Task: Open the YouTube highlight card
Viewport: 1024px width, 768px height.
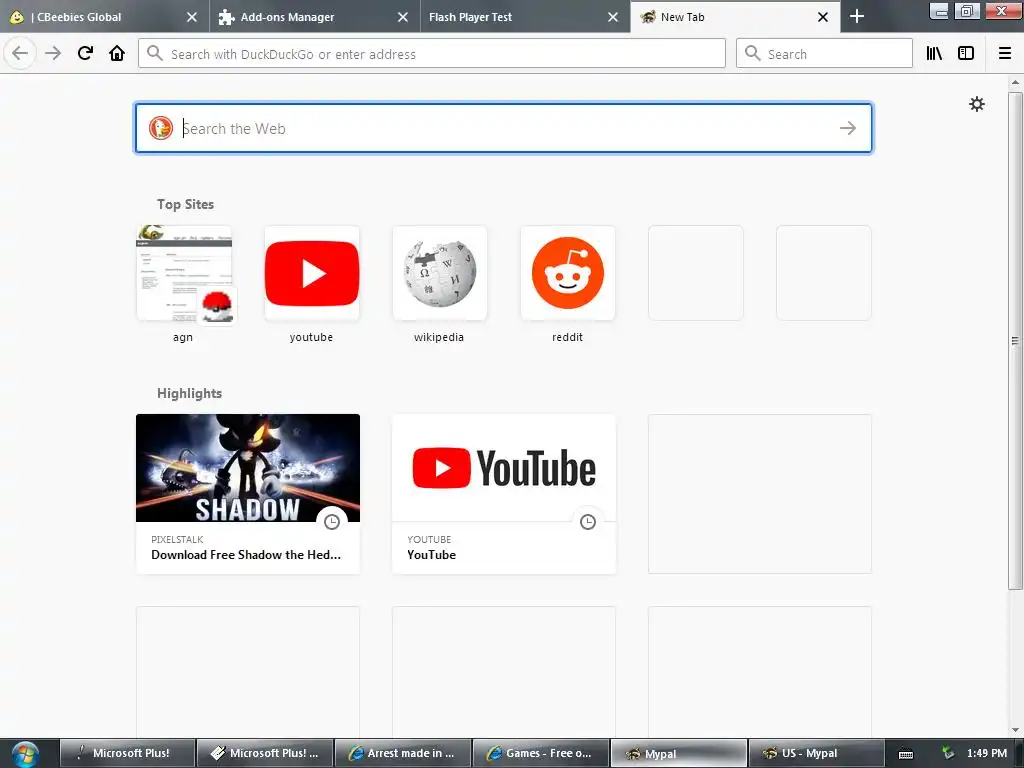Action: tap(504, 494)
